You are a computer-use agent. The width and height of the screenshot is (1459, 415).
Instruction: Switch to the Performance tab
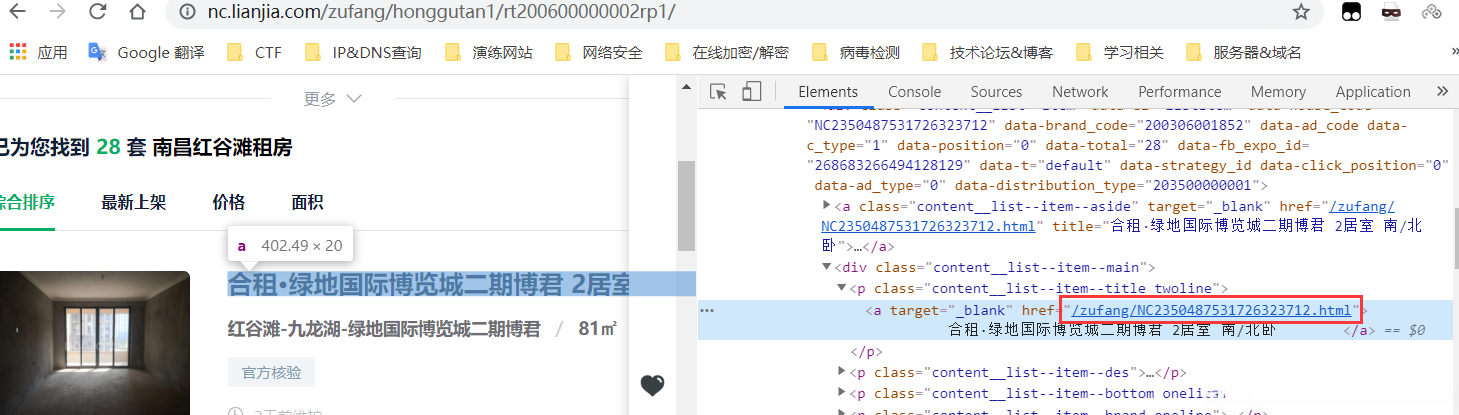point(1180,92)
